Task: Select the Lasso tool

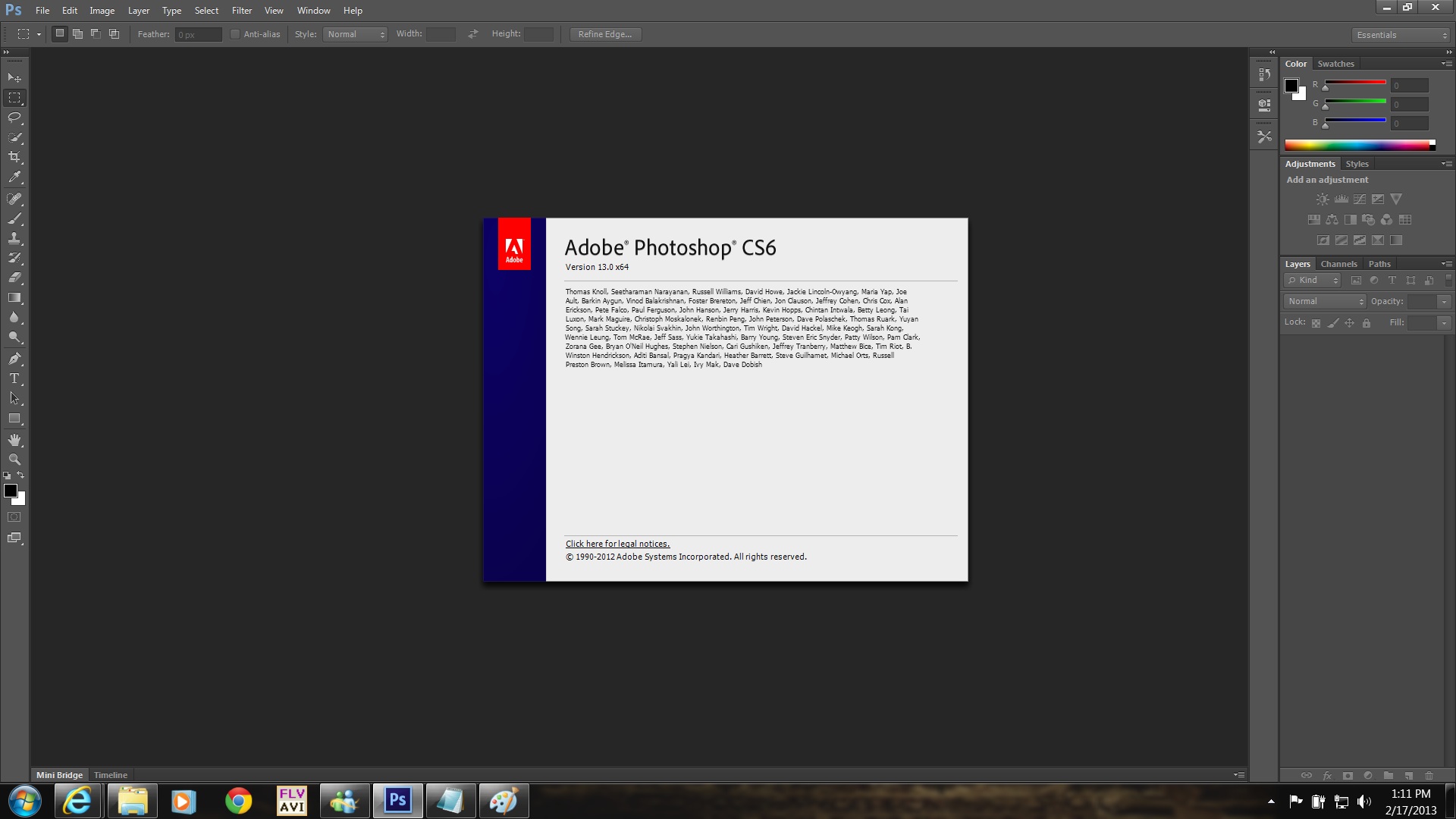Action: pyautogui.click(x=15, y=117)
